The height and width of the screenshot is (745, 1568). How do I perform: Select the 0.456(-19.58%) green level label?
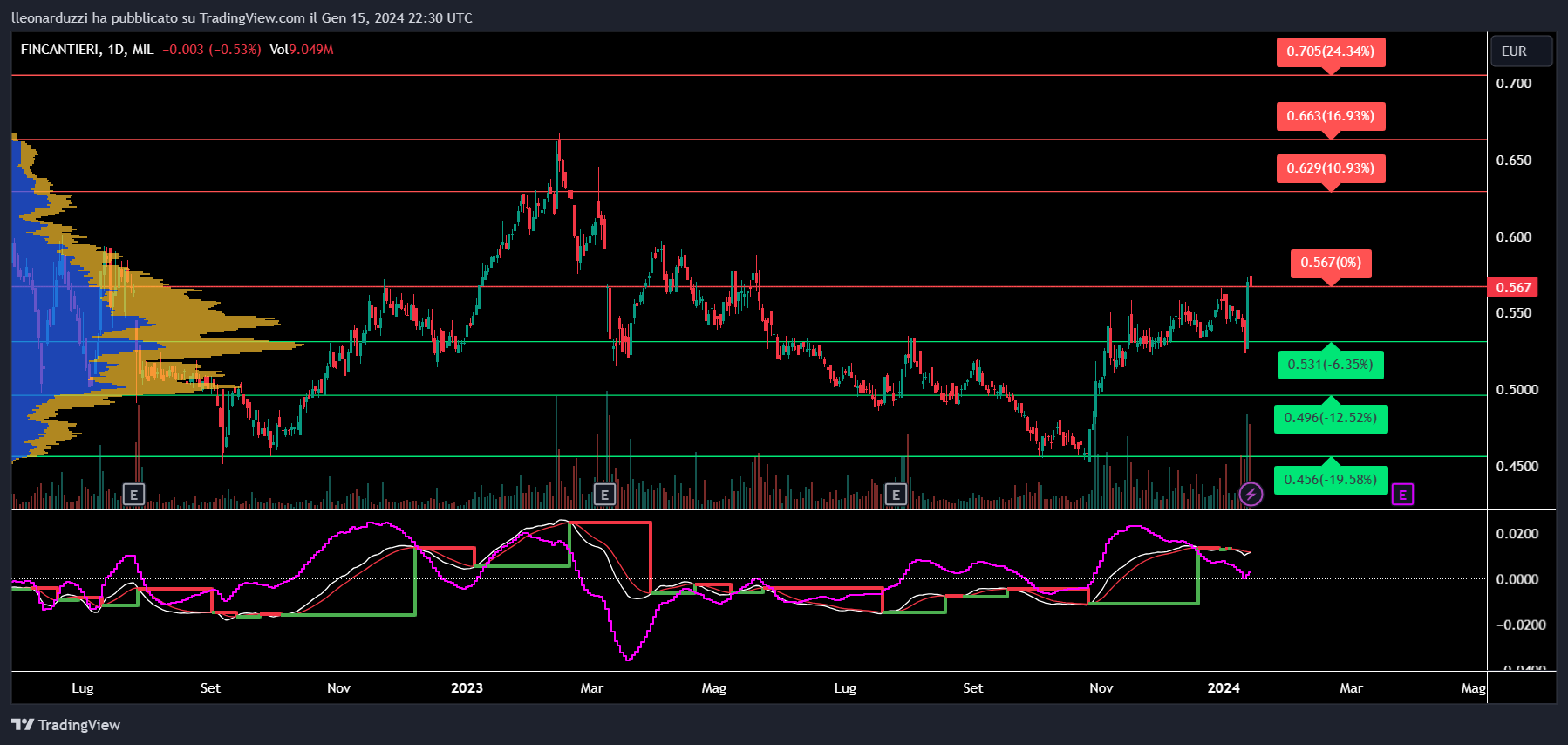click(x=1331, y=480)
